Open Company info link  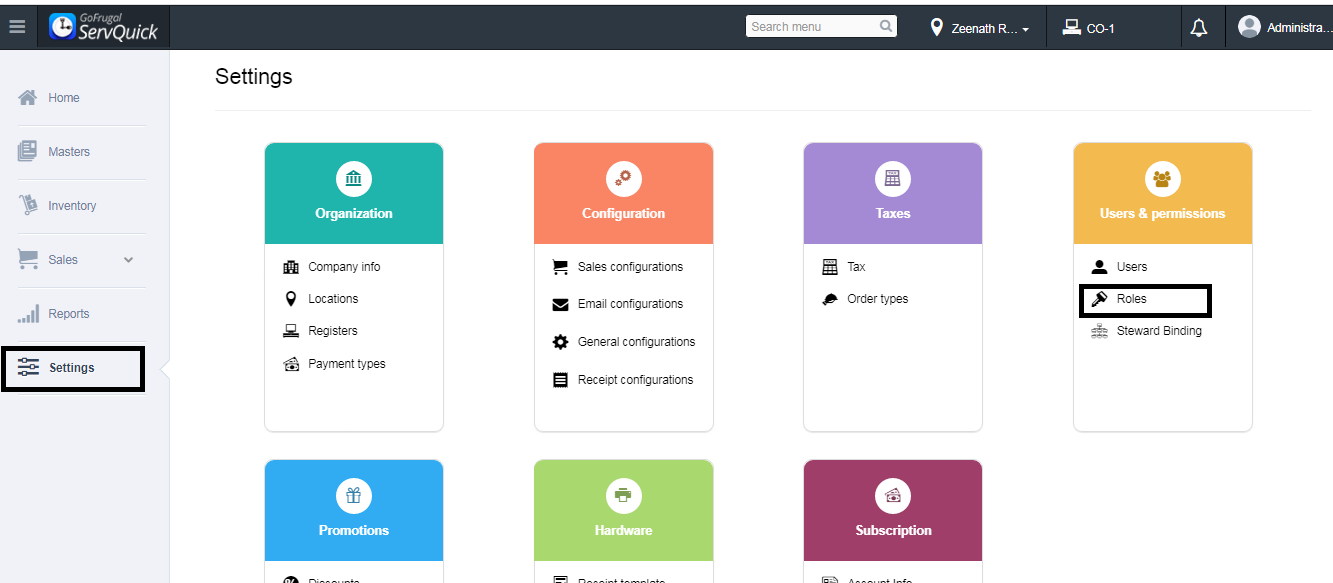tap(344, 267)
